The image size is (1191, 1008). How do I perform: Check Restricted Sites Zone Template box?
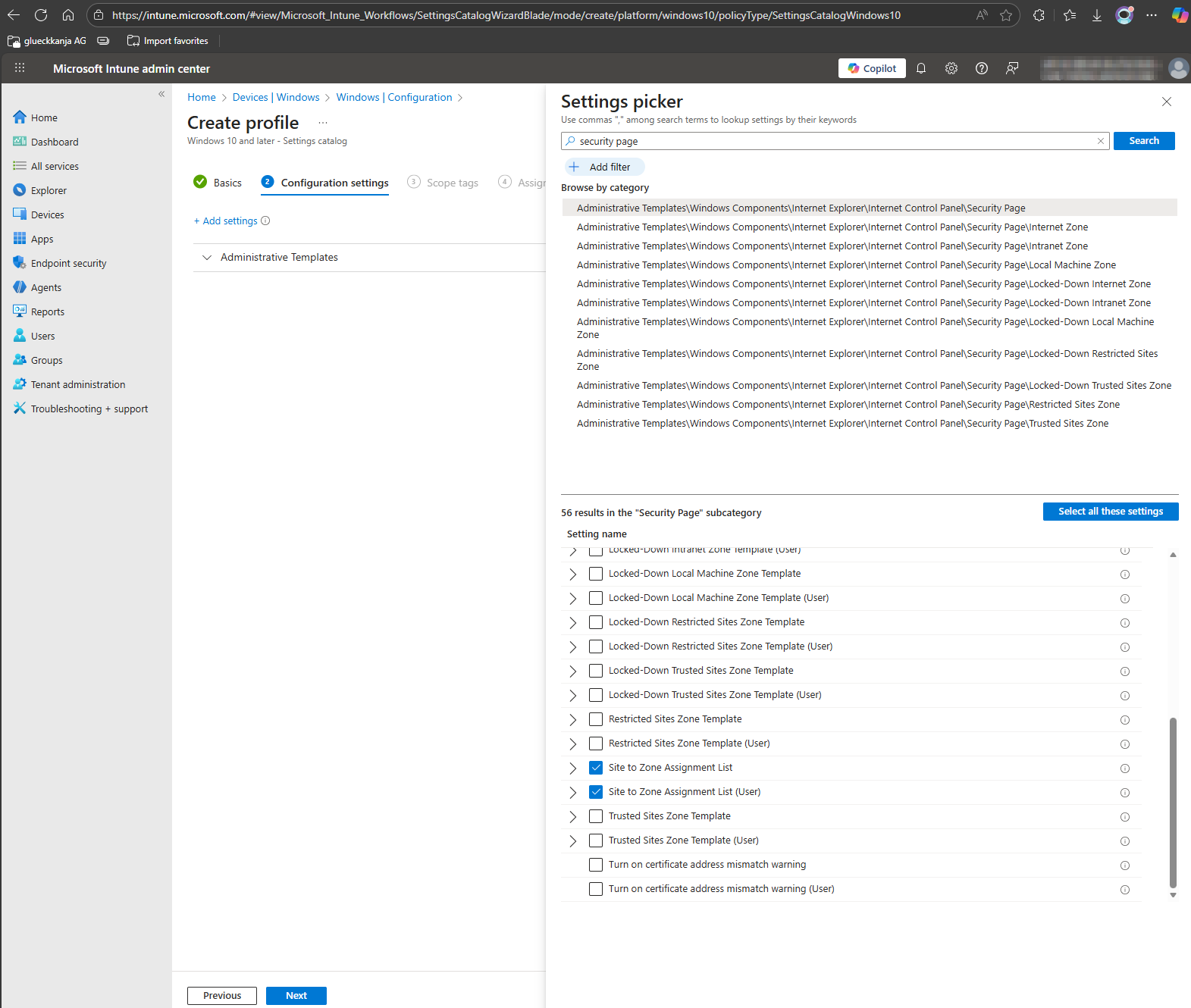click(x=596, y=719)
